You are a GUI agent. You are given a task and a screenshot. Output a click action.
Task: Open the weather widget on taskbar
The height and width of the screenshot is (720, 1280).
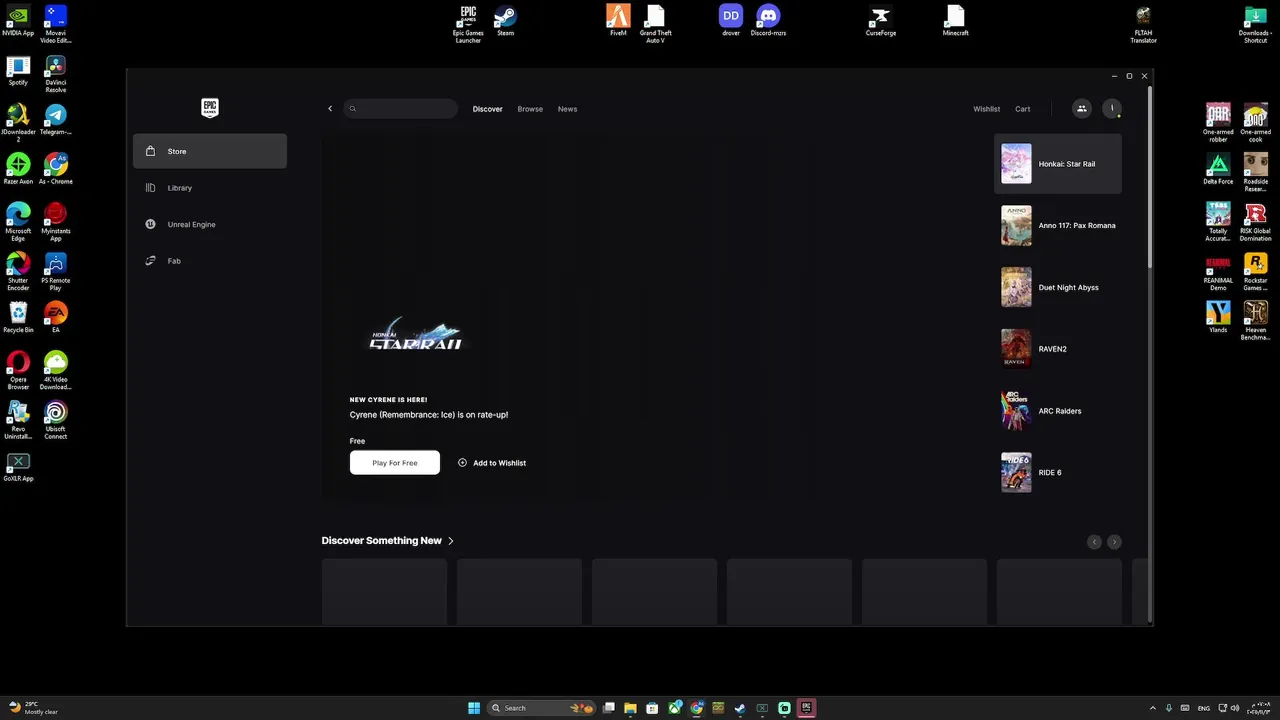pos(32,708)
